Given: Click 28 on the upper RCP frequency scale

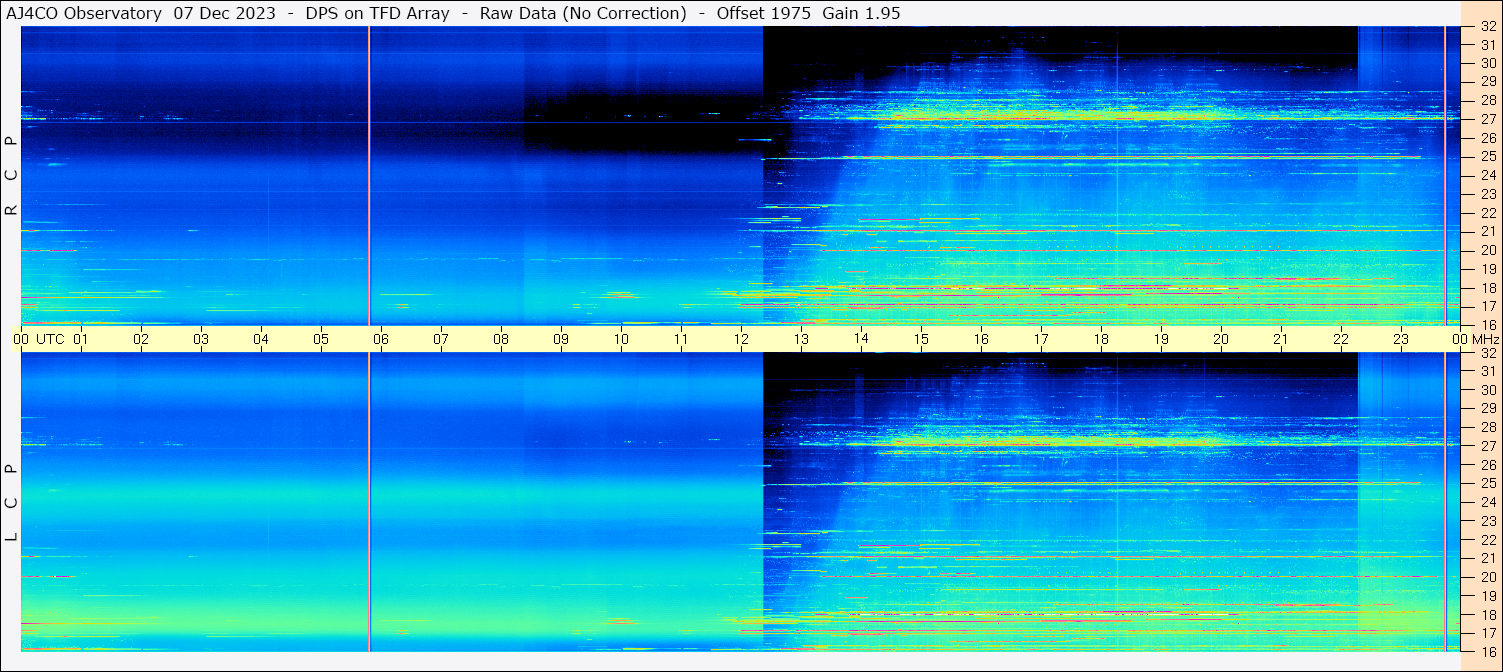Looking at the screenshot, I should [1487, 100].
